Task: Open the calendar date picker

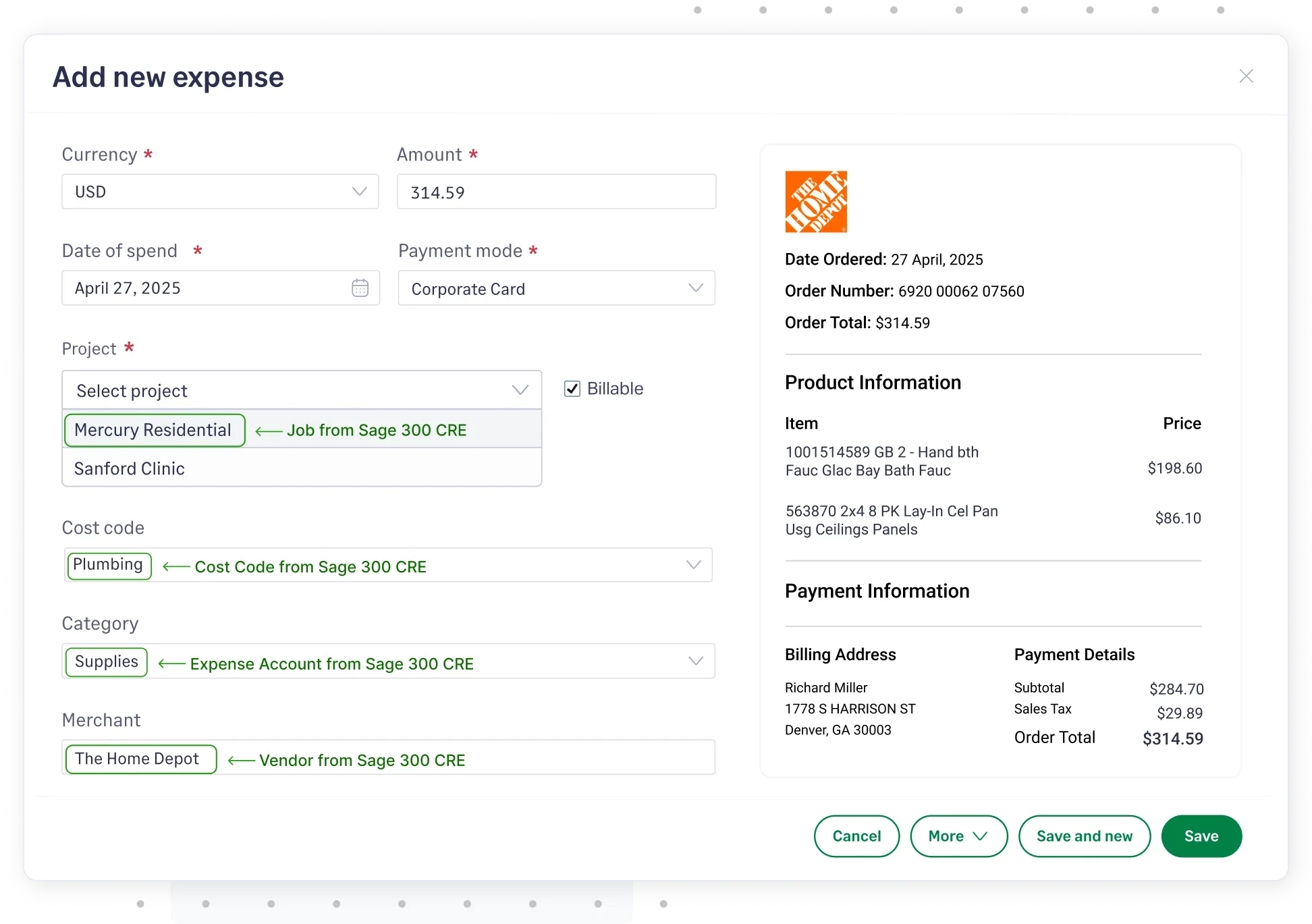Action: [x=360, y=288]
